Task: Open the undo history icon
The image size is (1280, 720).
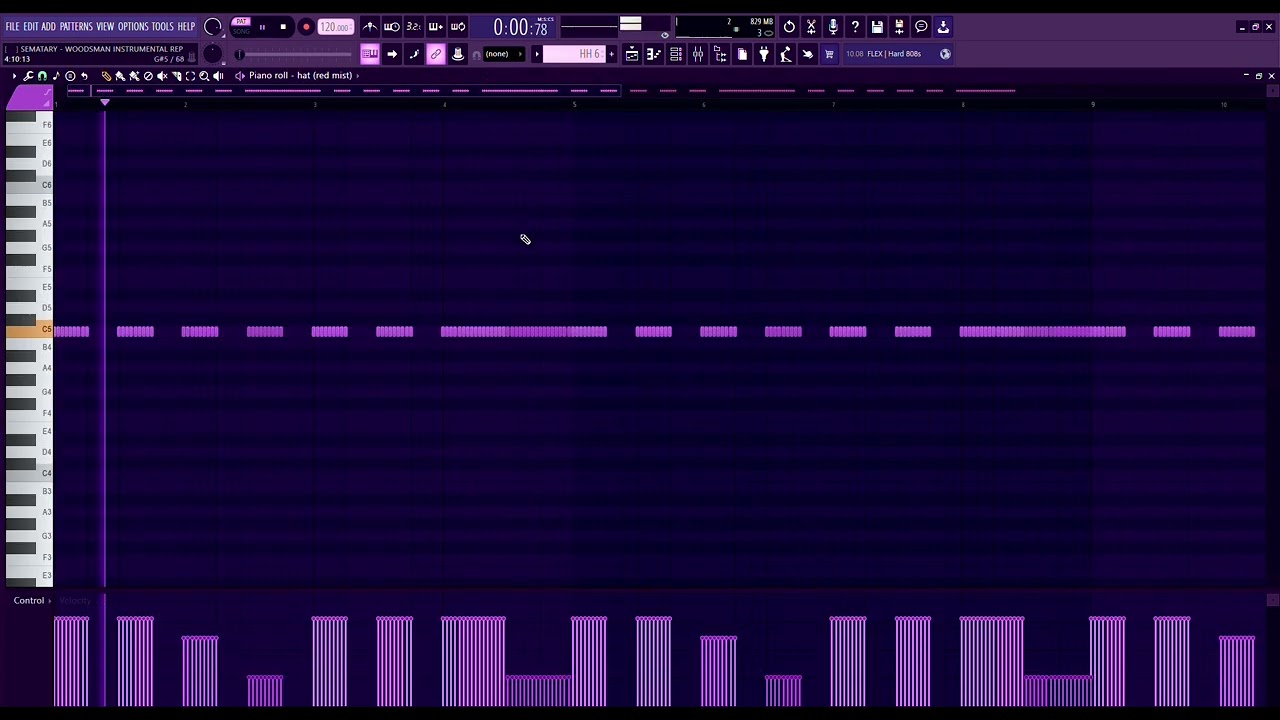Action: (789, 27)
